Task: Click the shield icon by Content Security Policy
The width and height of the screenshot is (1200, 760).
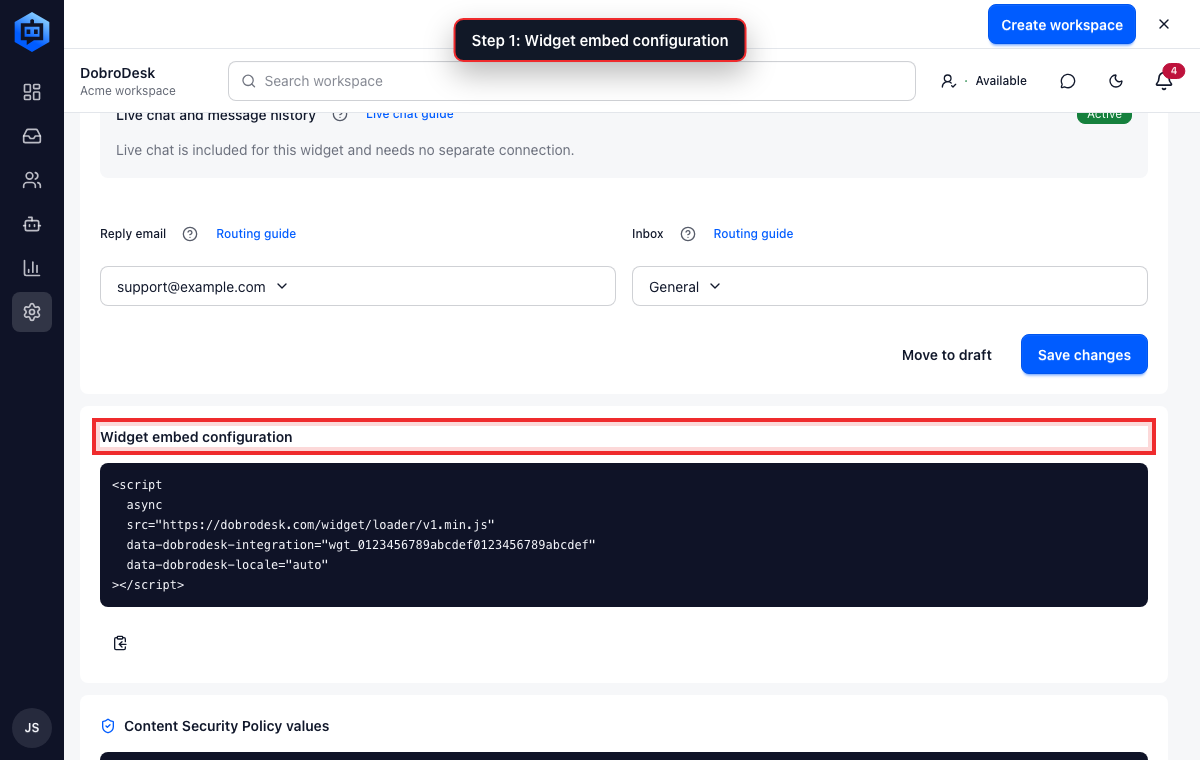Action: coord(109,726)
